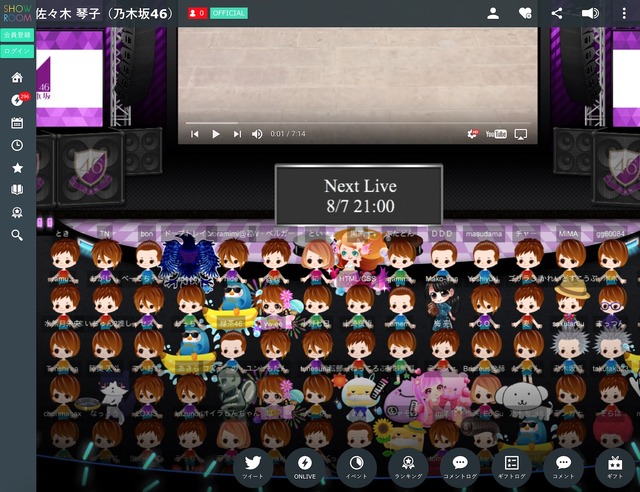Image resolution: width=640 pixels, height=492 pixels.
Task: Click the video time 0:01 / 7:14
Action: (x=288, y=134)
